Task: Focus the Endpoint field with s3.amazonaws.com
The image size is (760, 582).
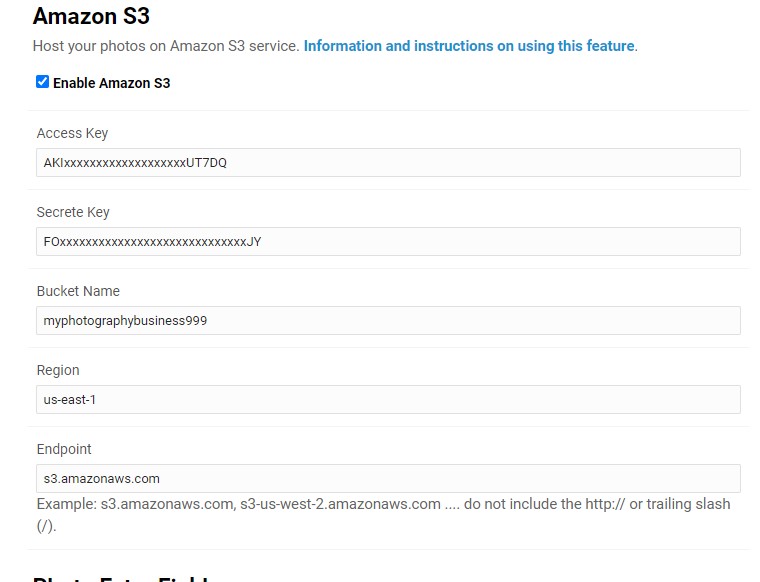Action: coord(388,478)
